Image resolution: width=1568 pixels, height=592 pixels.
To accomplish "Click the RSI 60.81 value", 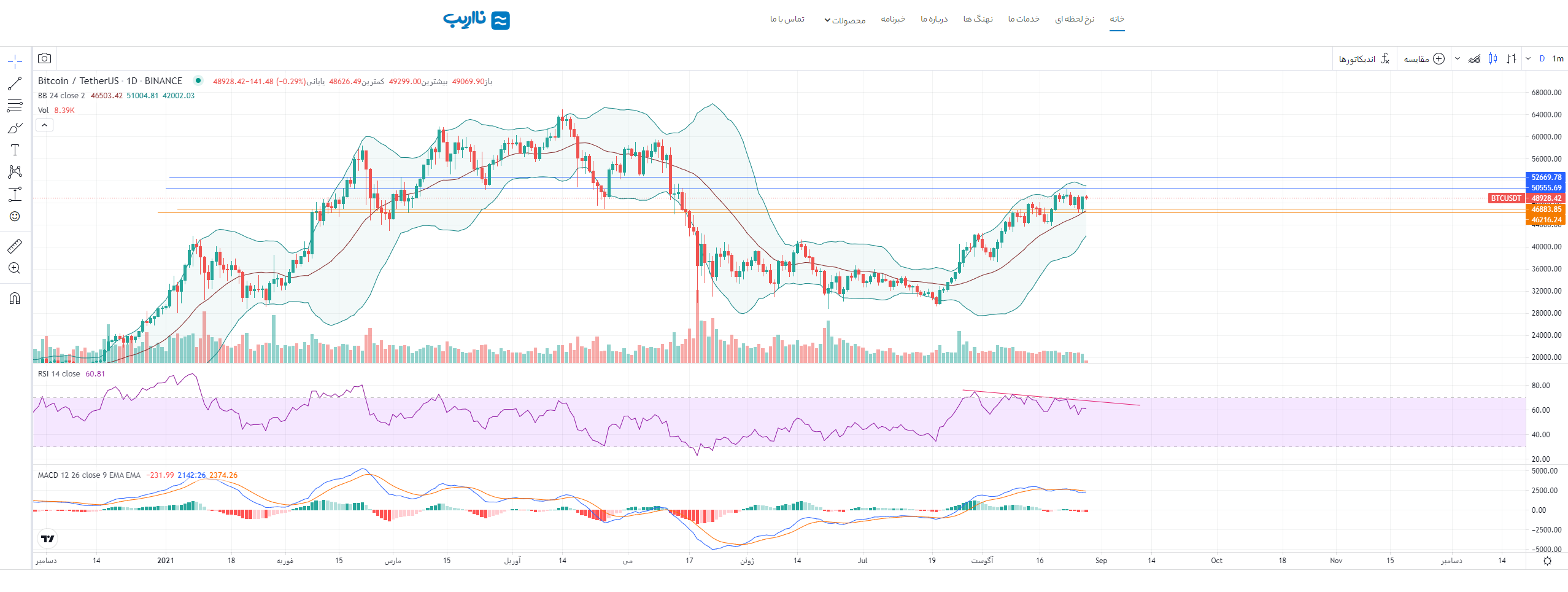I will 95,374.
